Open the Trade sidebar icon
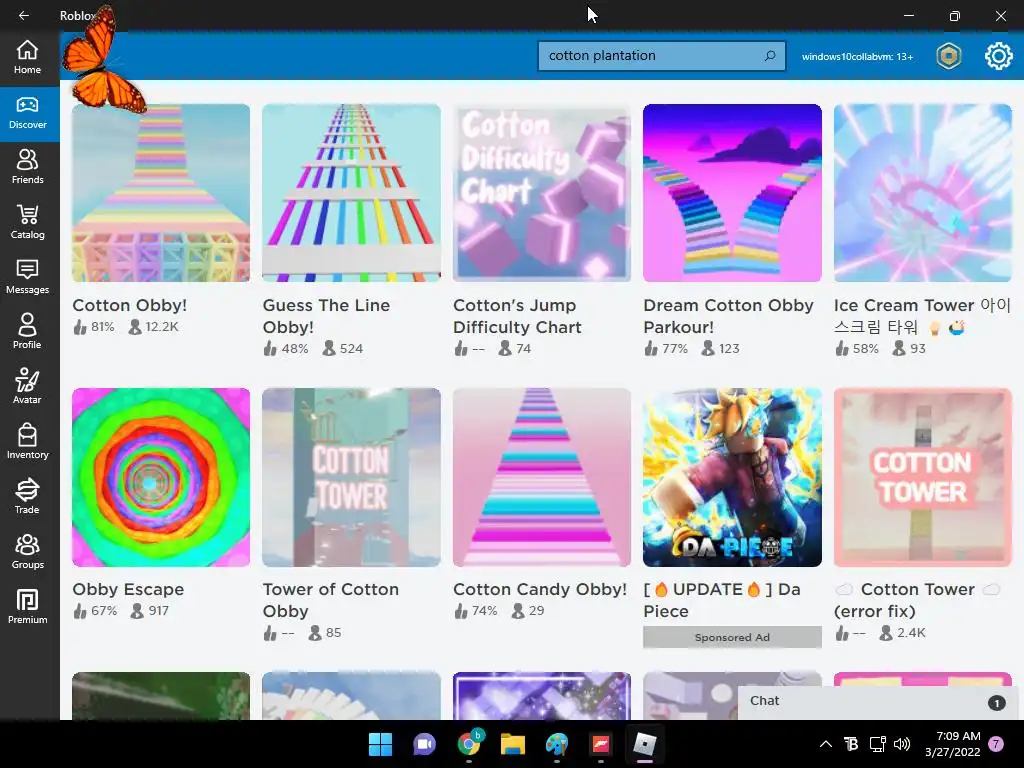 (x=27, y=496)
